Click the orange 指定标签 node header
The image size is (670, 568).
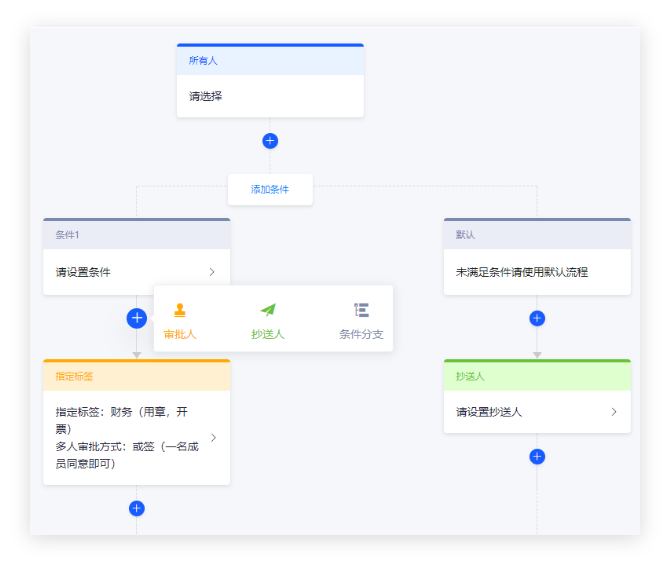[137, 376]
